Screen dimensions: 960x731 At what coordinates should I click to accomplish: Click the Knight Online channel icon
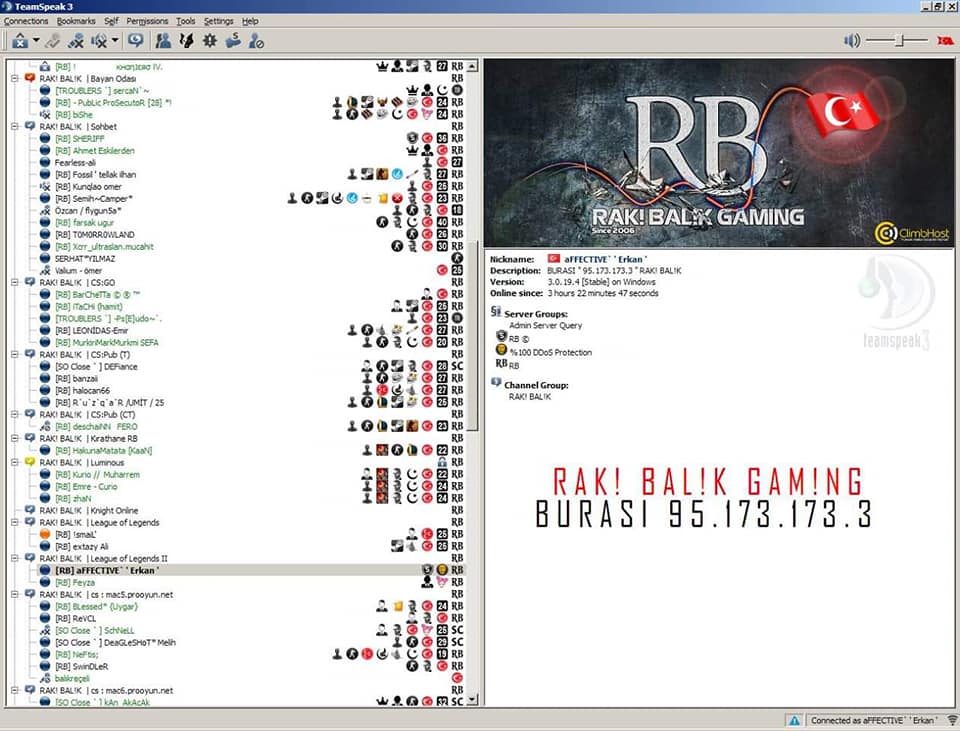[x=30, y=510]
